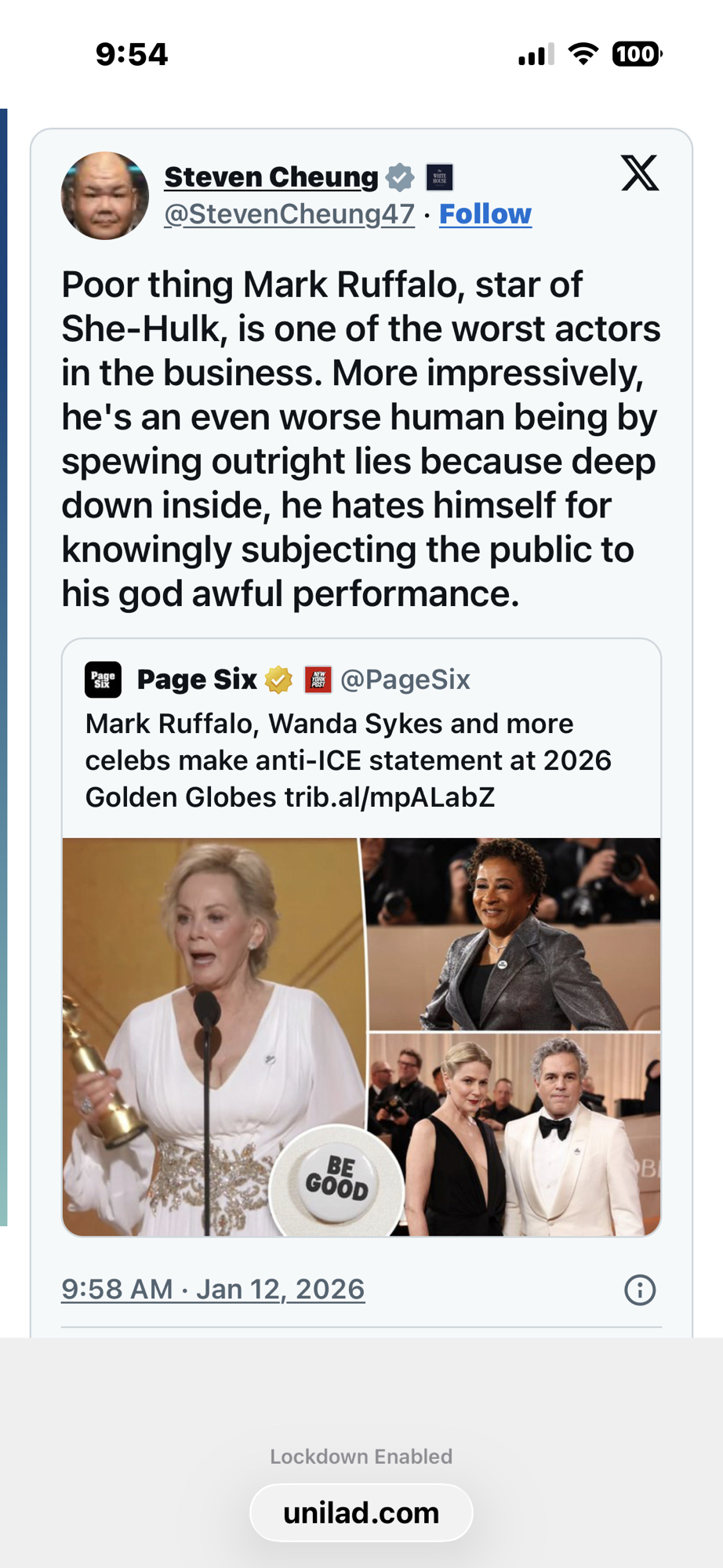Click the Page Six black logo avatar
Viewport: 723px width, 1568px height.
pyautogui.click(x=103, y=680)
